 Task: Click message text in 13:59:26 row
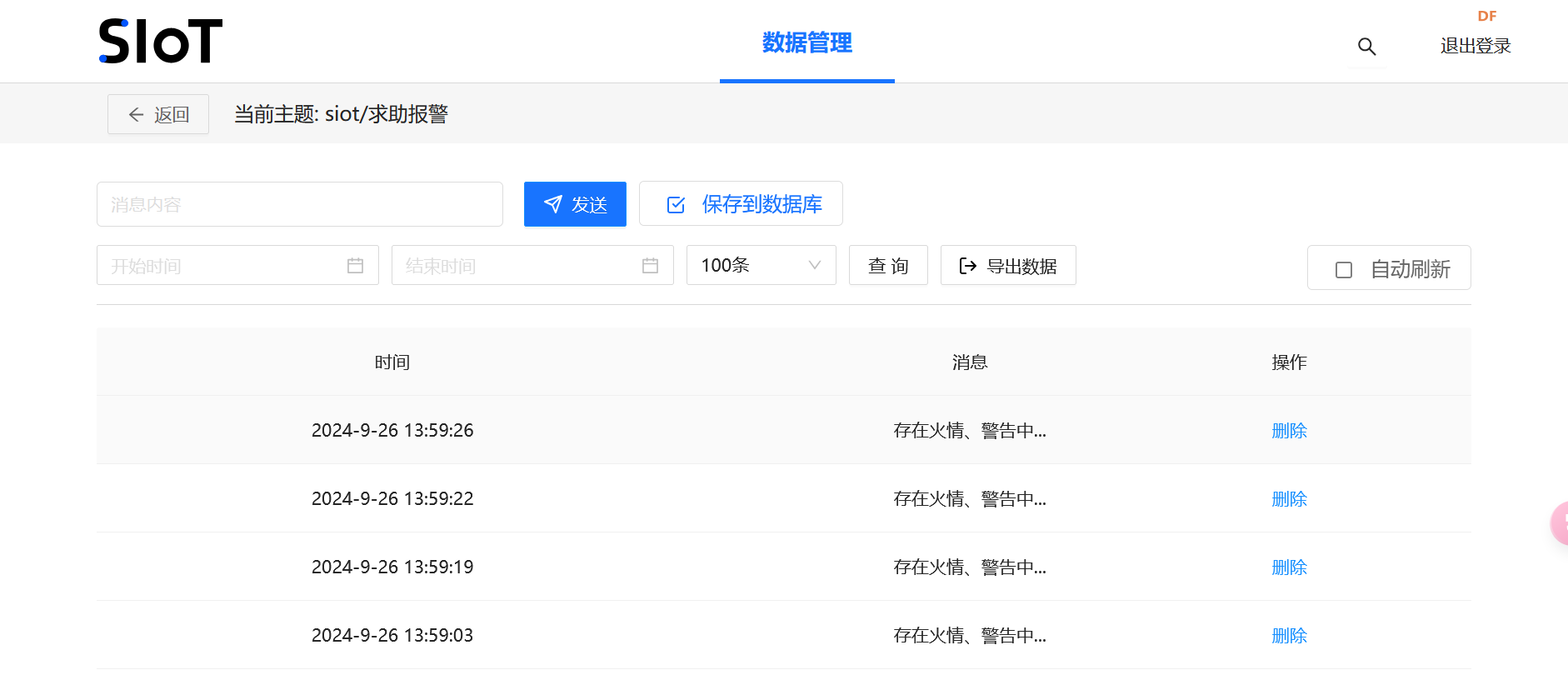tap(970, 431)
